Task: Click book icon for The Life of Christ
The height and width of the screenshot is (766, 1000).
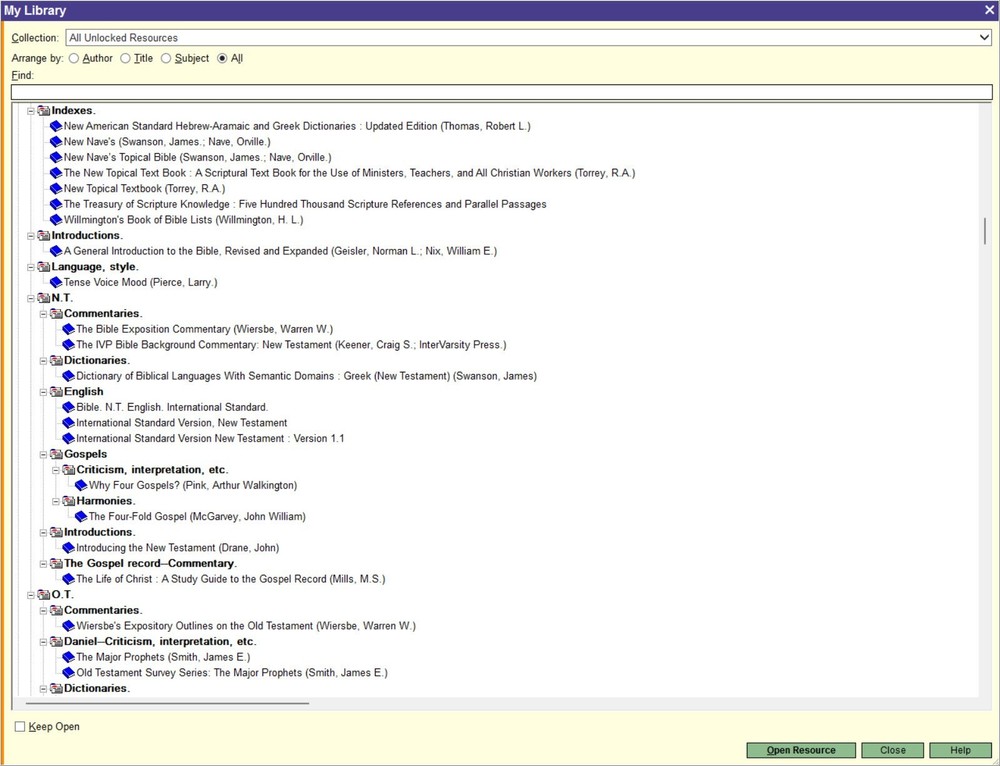Action: (68, 580)
